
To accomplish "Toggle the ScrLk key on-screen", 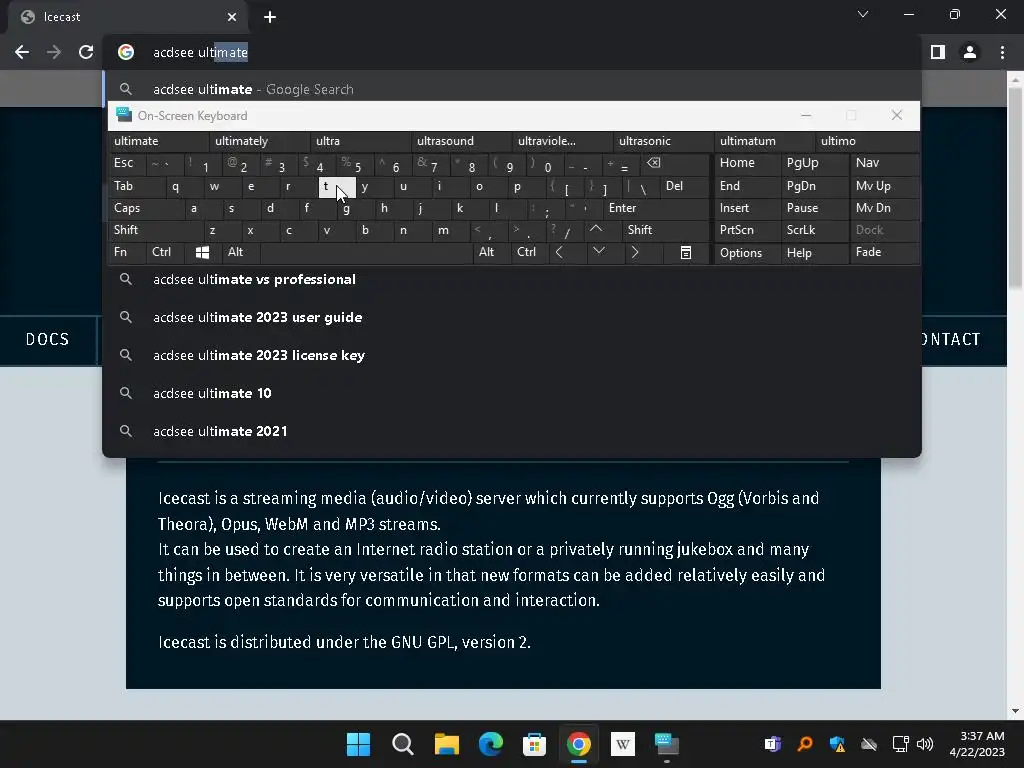I will pos(813,230).
